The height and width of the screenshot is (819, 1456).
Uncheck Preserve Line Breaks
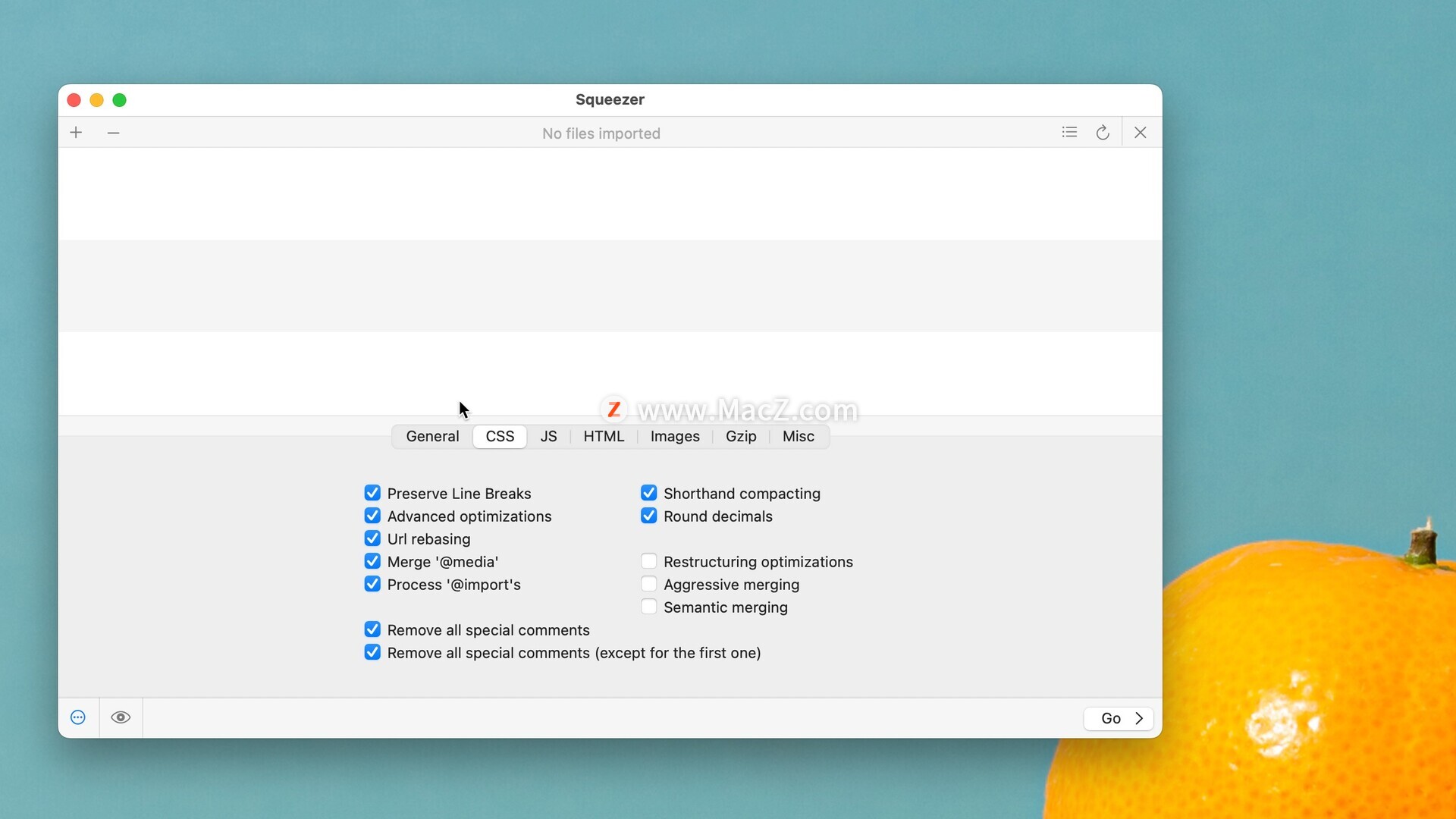coord(372,493)
